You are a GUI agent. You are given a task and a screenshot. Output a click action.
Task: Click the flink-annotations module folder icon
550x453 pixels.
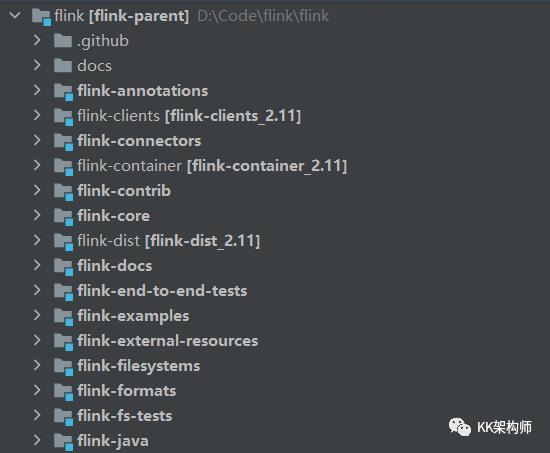coord(63,92)
